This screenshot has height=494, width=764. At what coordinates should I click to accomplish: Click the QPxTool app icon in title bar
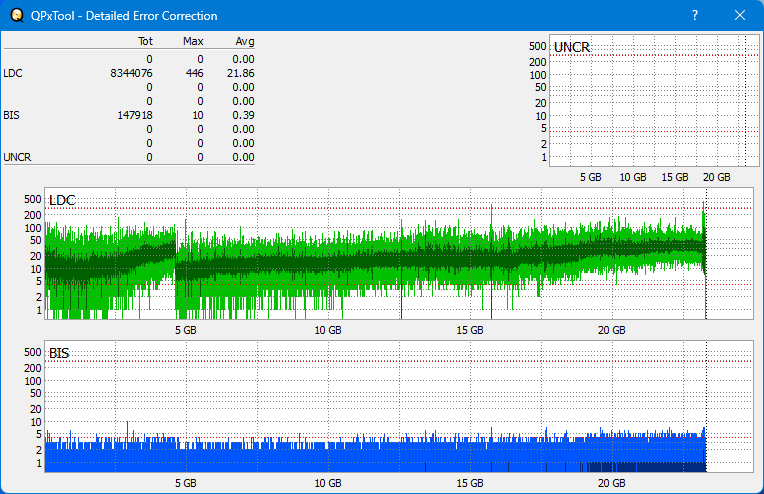(16, 16)
